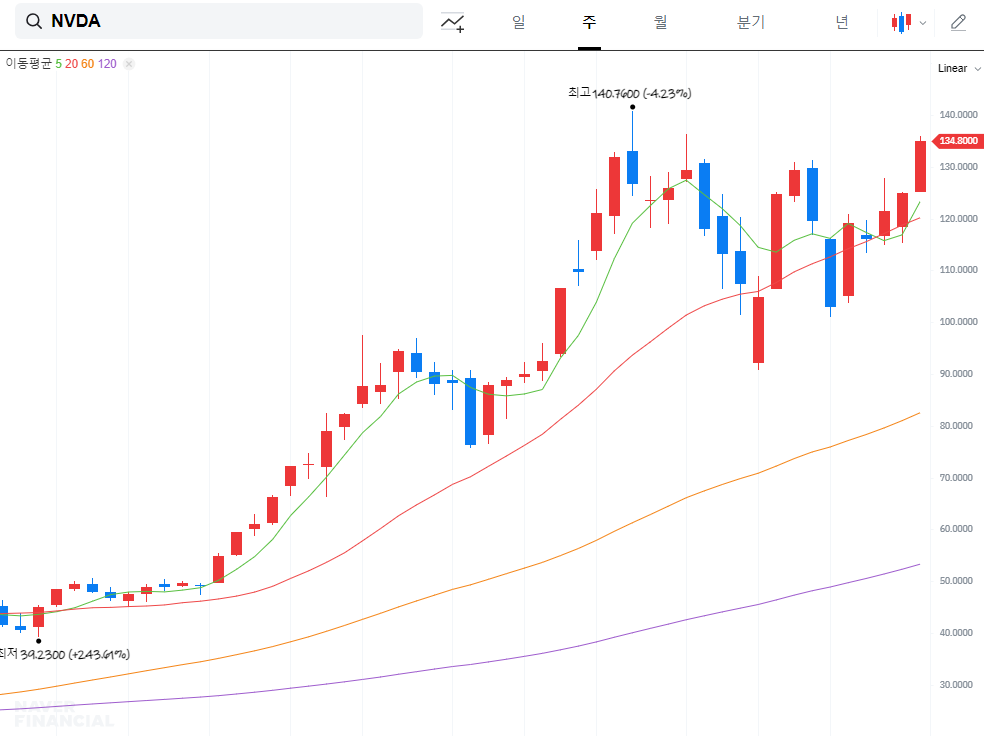Click the 5-period moving average value

(58, 64)
